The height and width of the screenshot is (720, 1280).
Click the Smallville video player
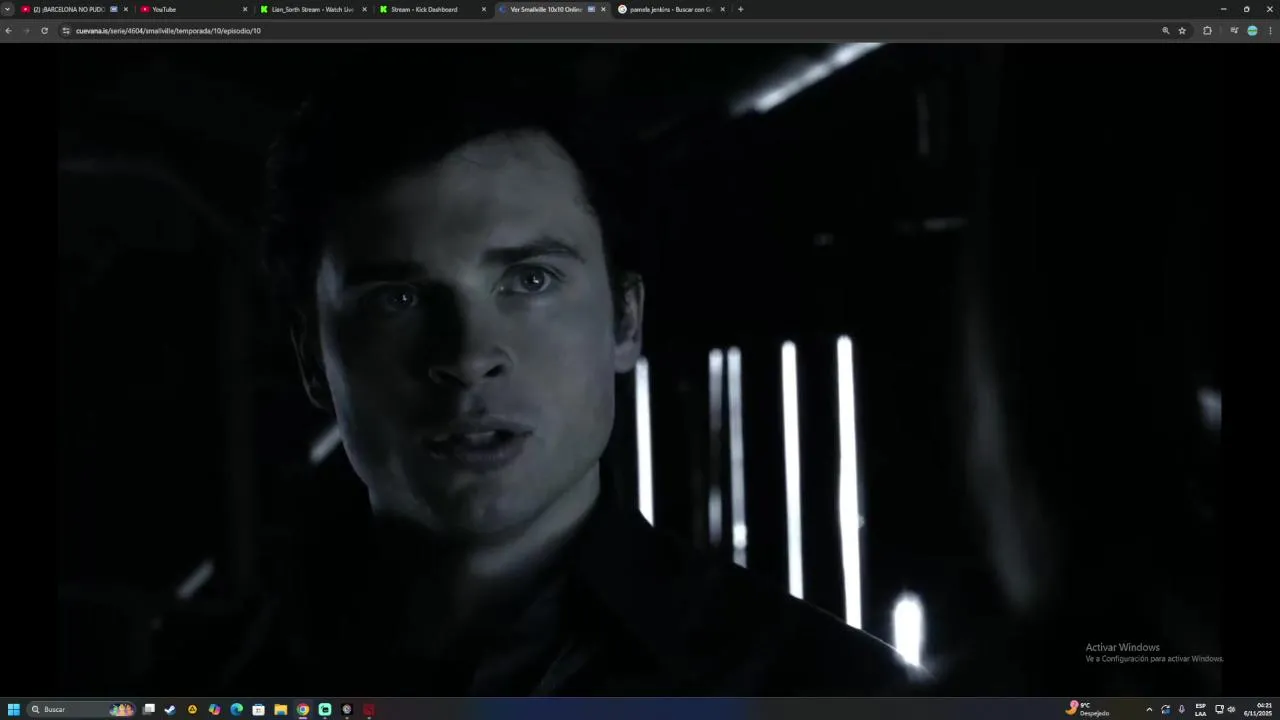click(x=640, y=369)
